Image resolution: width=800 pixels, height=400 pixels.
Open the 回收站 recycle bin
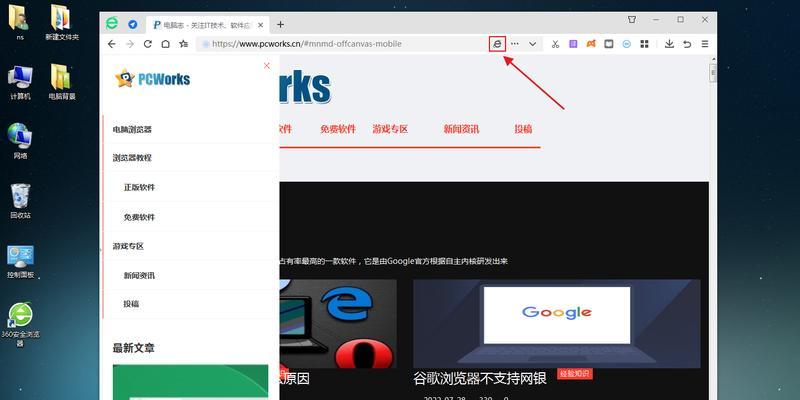point(20,201)
